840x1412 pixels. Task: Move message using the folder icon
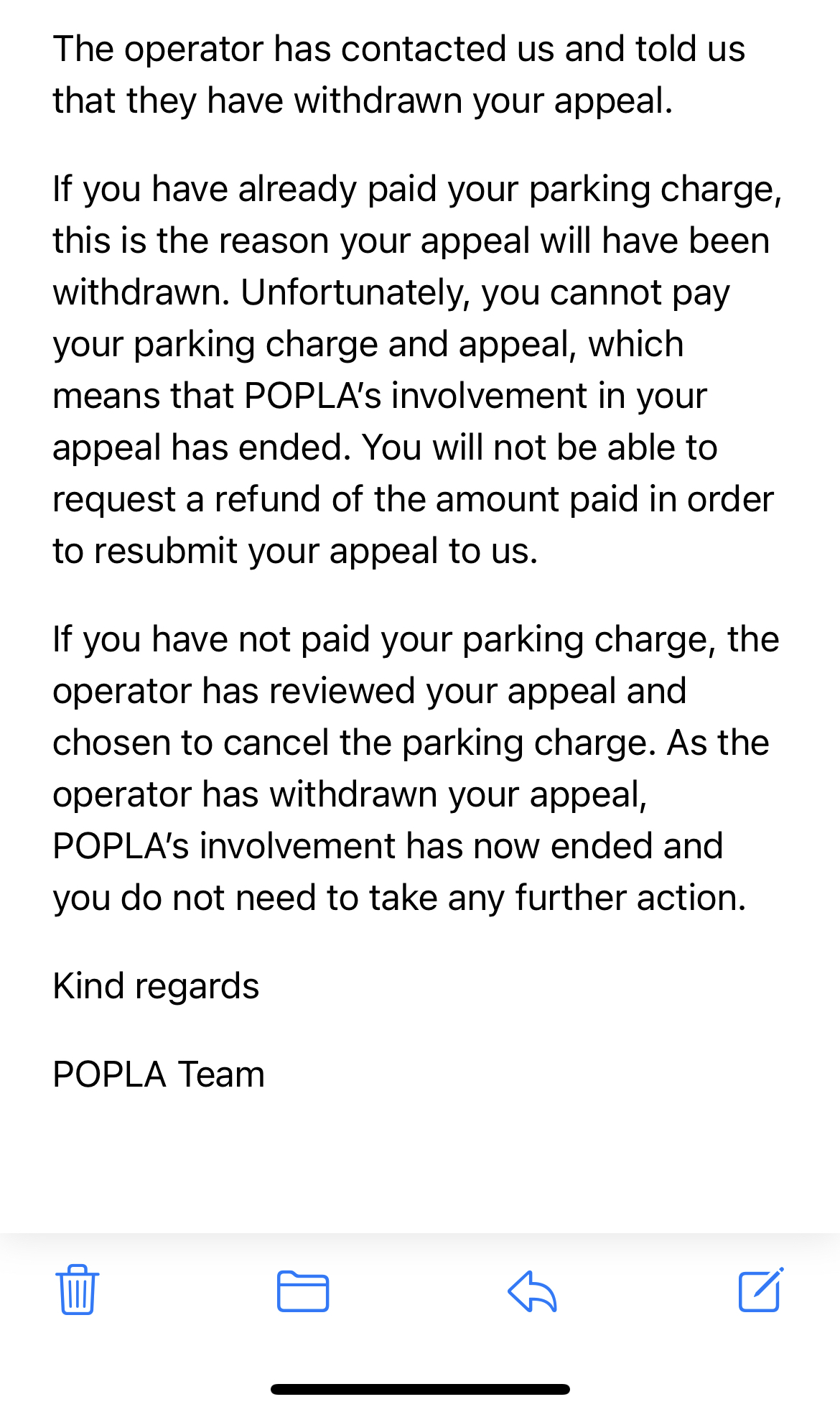coord(303,1291)
